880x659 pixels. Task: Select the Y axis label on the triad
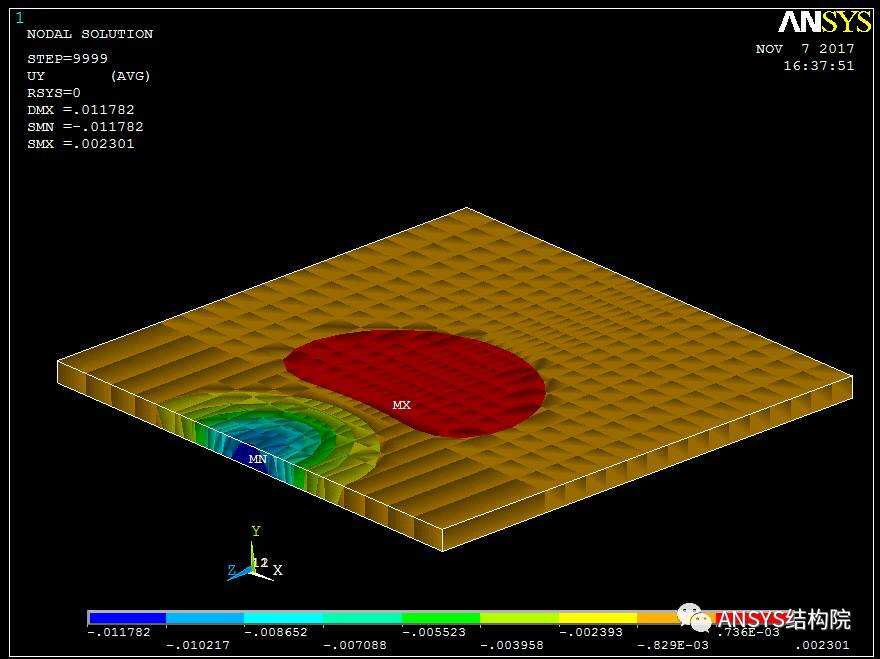pyautogui.click(x=256, y=531)
